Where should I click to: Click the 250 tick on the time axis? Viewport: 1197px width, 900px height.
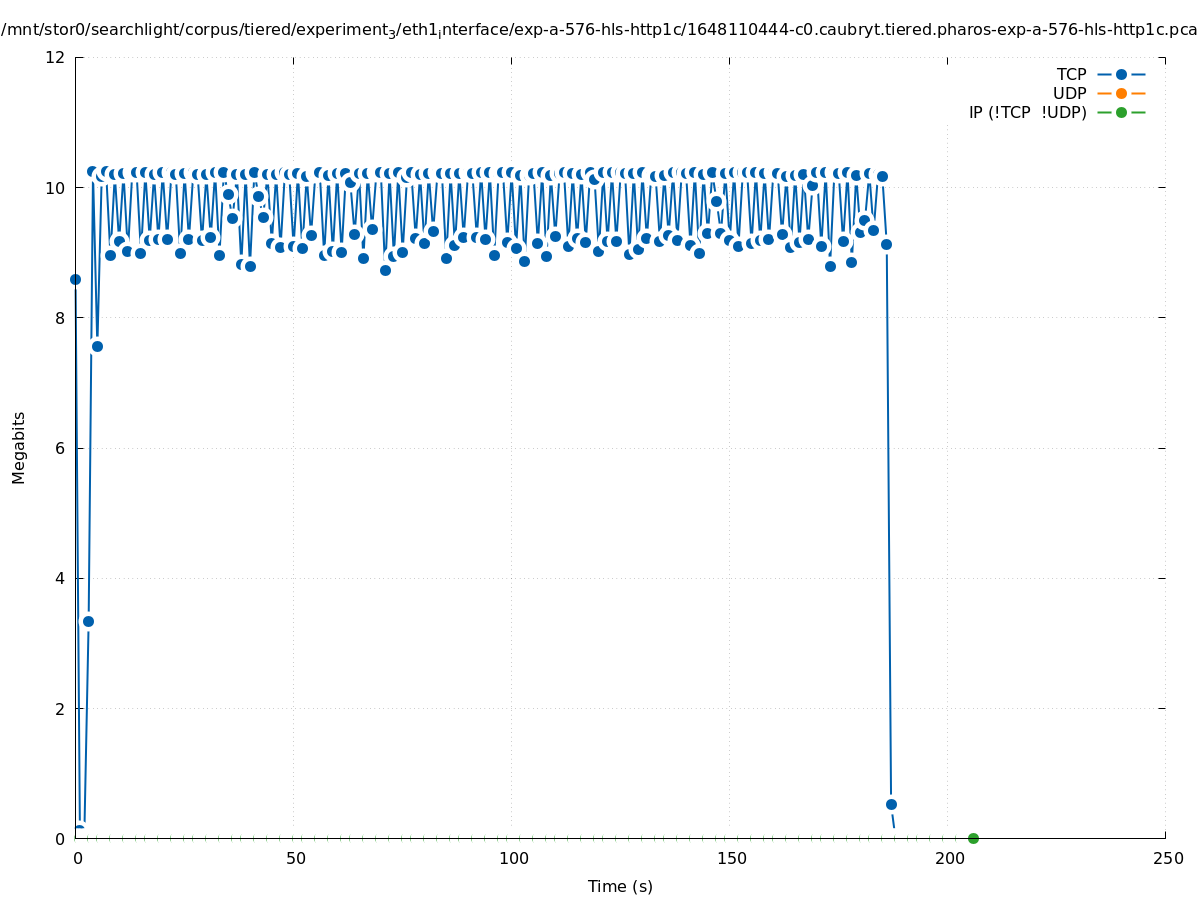coord(1166,858)
